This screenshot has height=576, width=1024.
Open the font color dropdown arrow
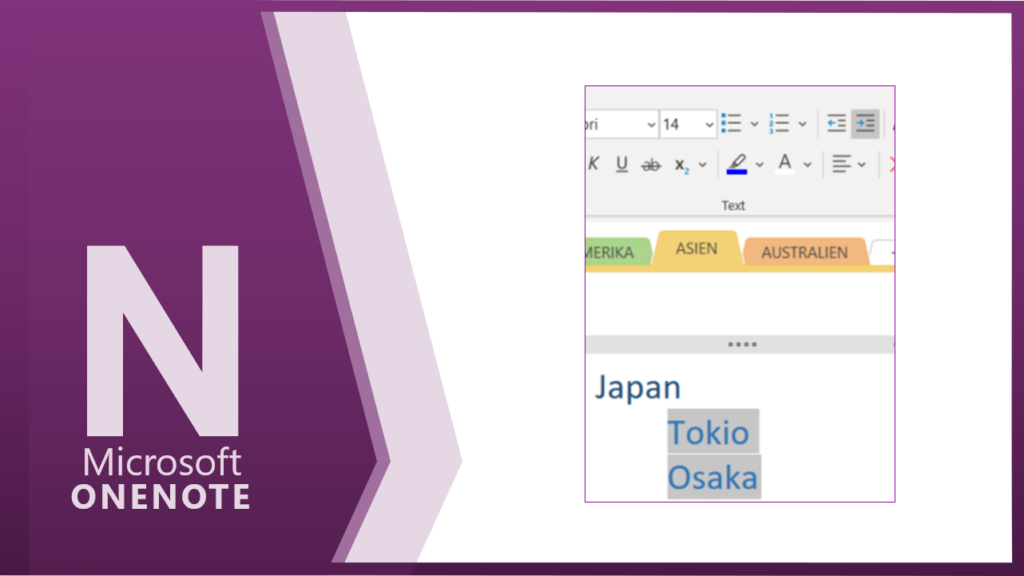point(807,164)
